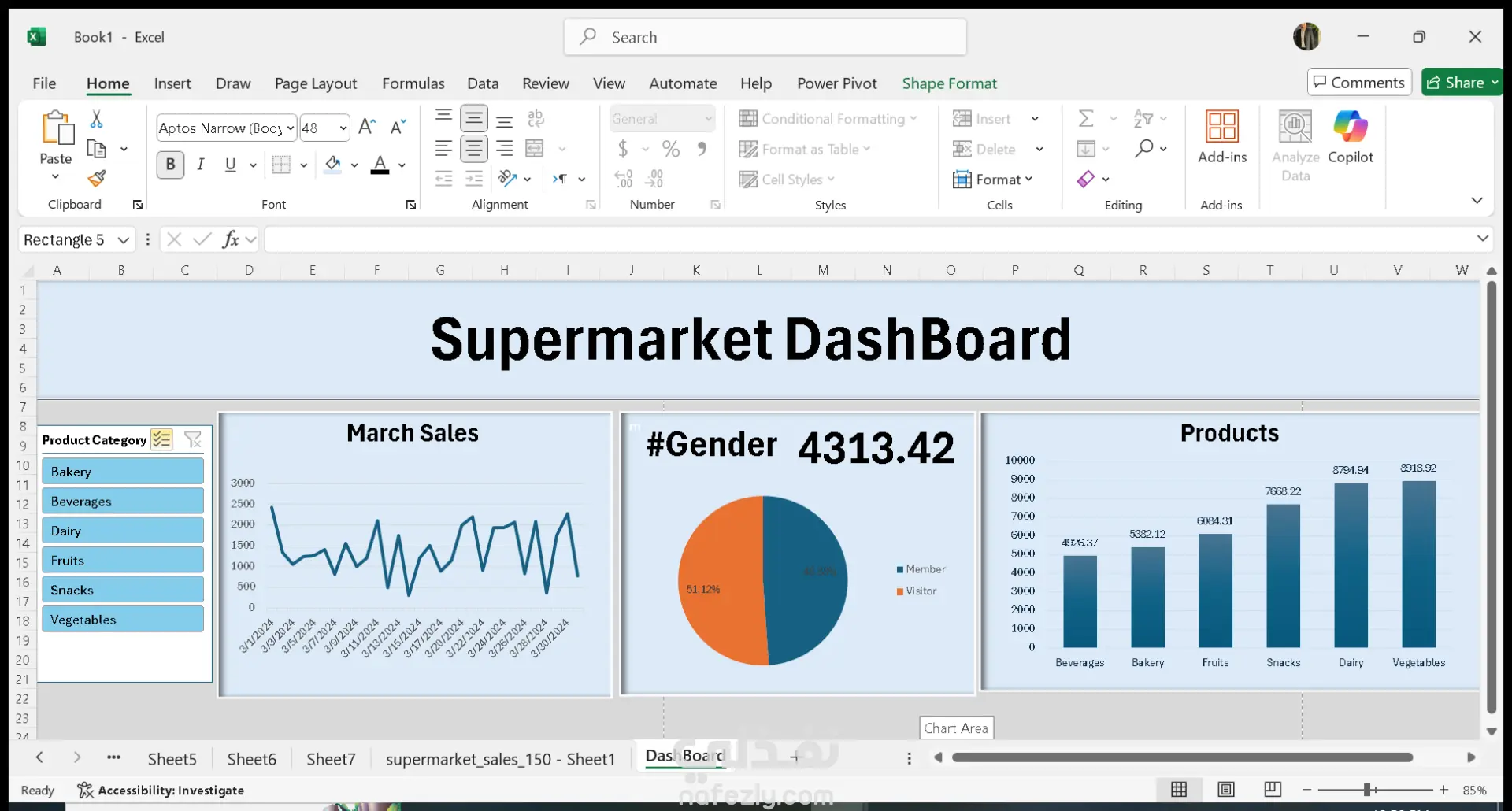Filter slicer by Beverages
1512x811 pixels.
pyautogui.click(x=122, y=502)
